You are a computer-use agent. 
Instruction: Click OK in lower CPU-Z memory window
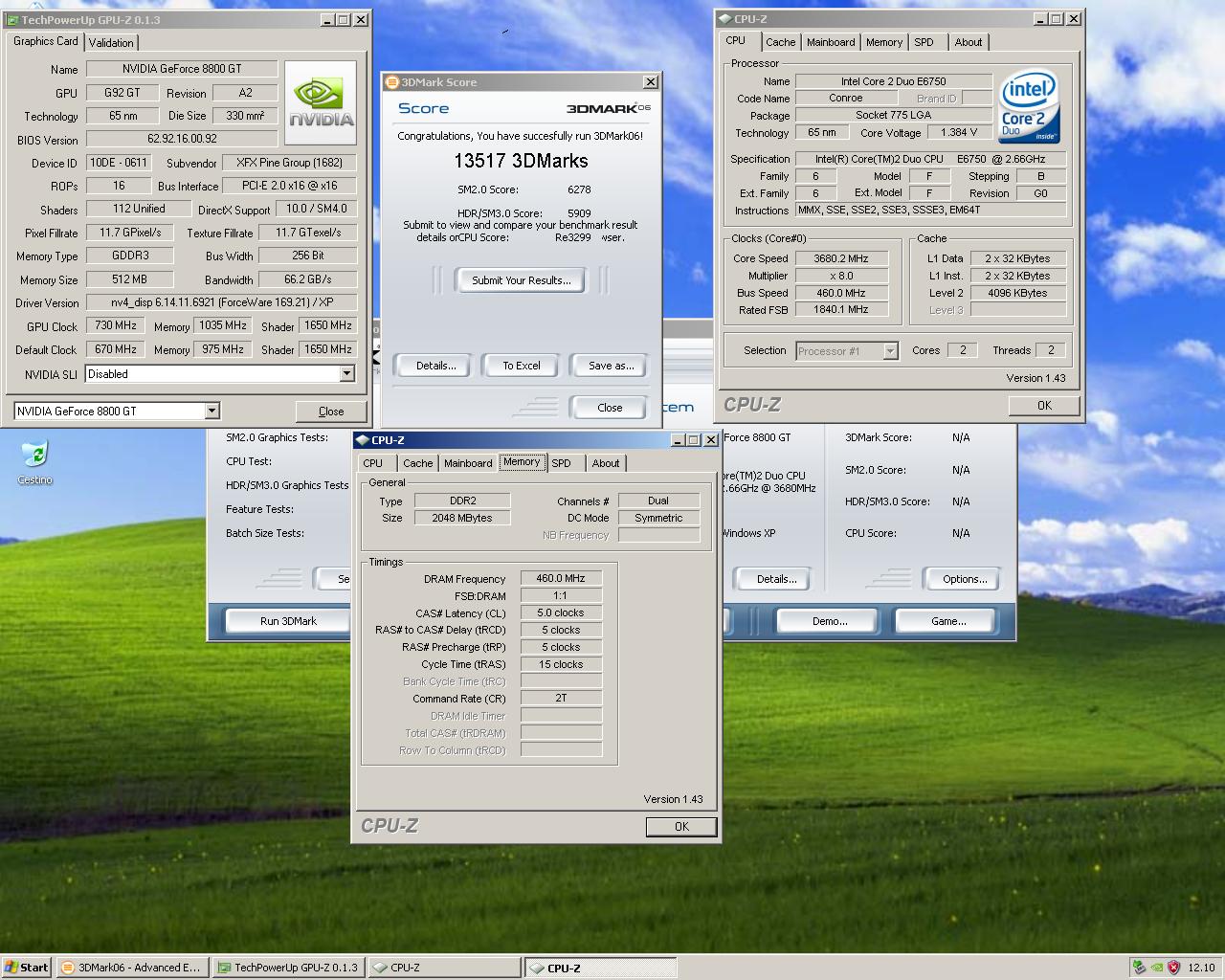coord(681,827)
